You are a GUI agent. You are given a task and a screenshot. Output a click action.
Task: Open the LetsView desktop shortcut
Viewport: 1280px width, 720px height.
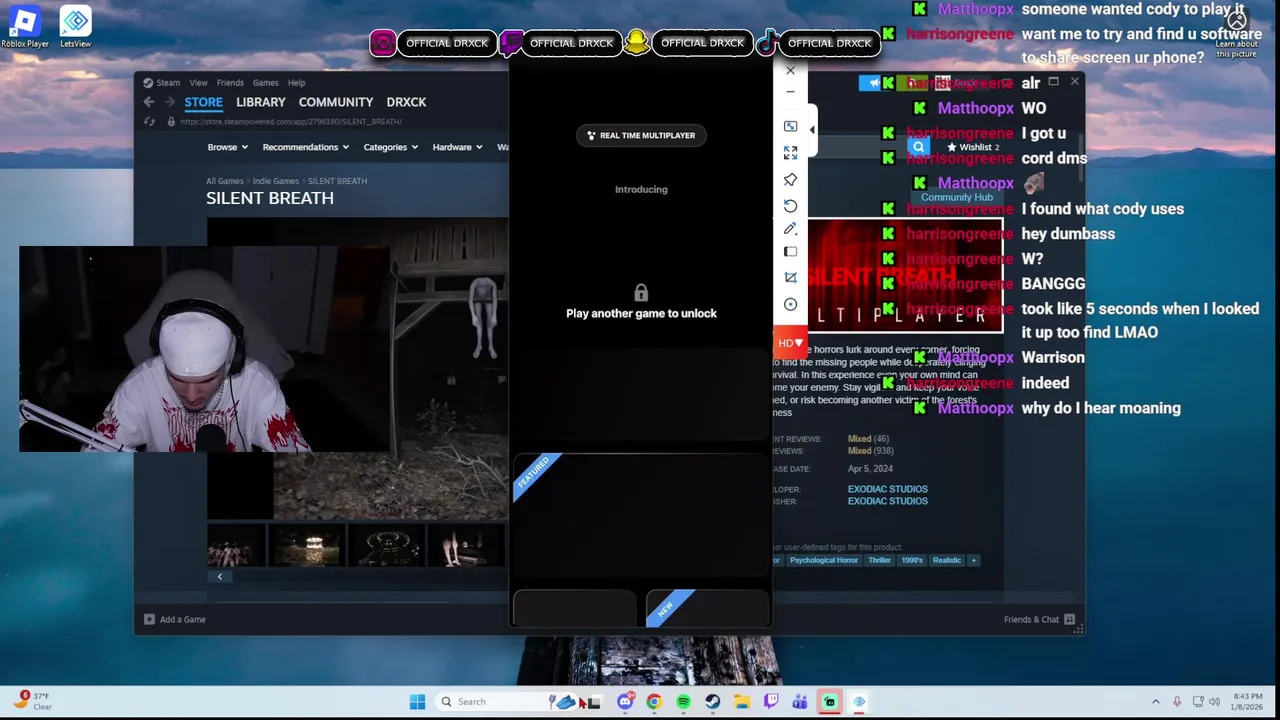click(x=75, y=27)
